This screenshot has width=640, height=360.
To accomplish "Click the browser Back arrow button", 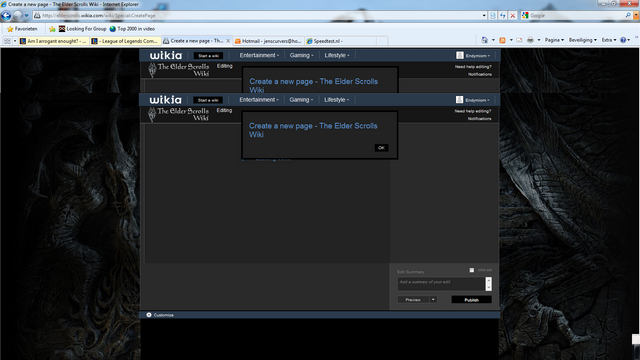I will 6,16.
